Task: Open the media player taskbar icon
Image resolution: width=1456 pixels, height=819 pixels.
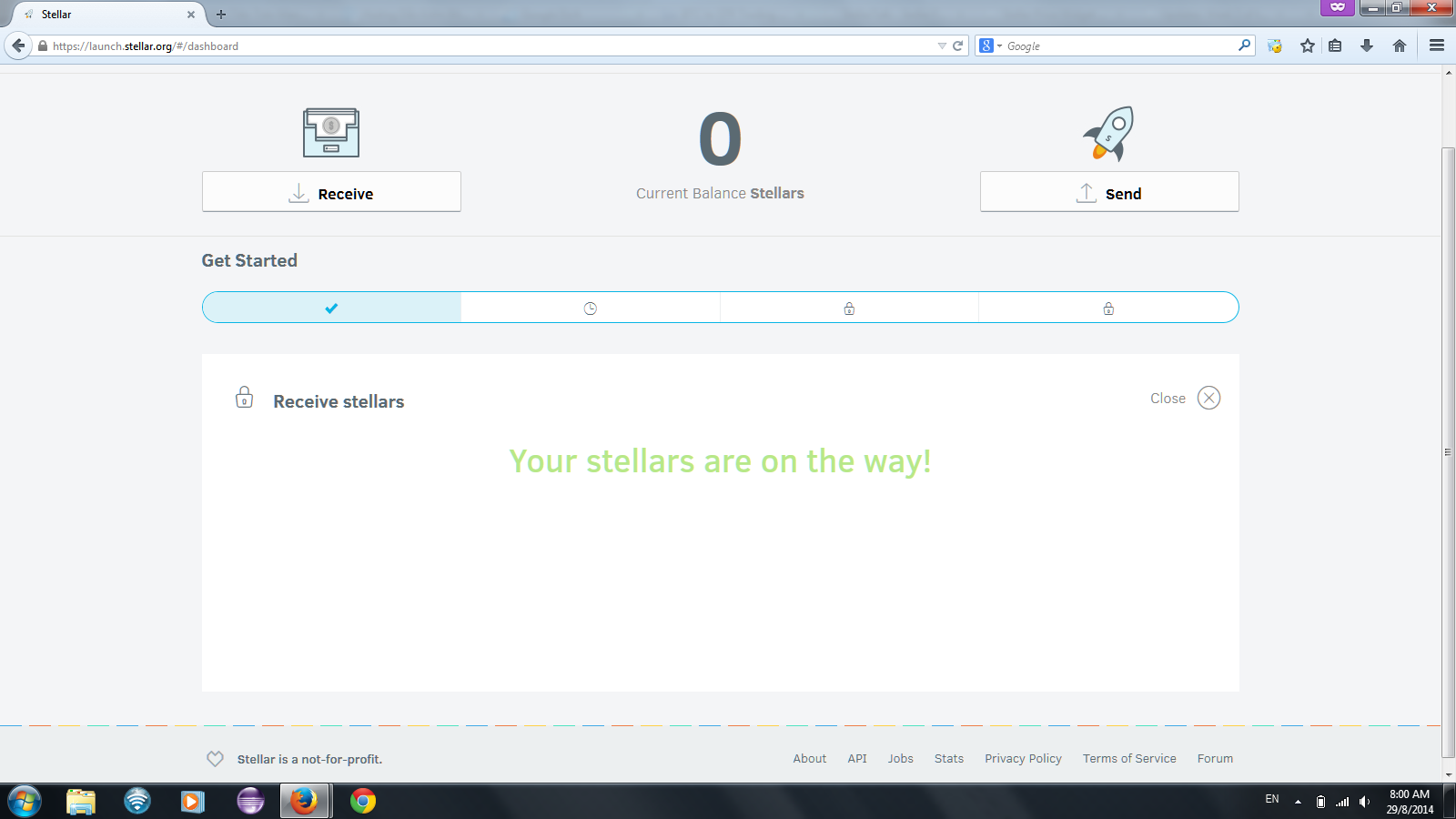Action: (x=193, y=801)
